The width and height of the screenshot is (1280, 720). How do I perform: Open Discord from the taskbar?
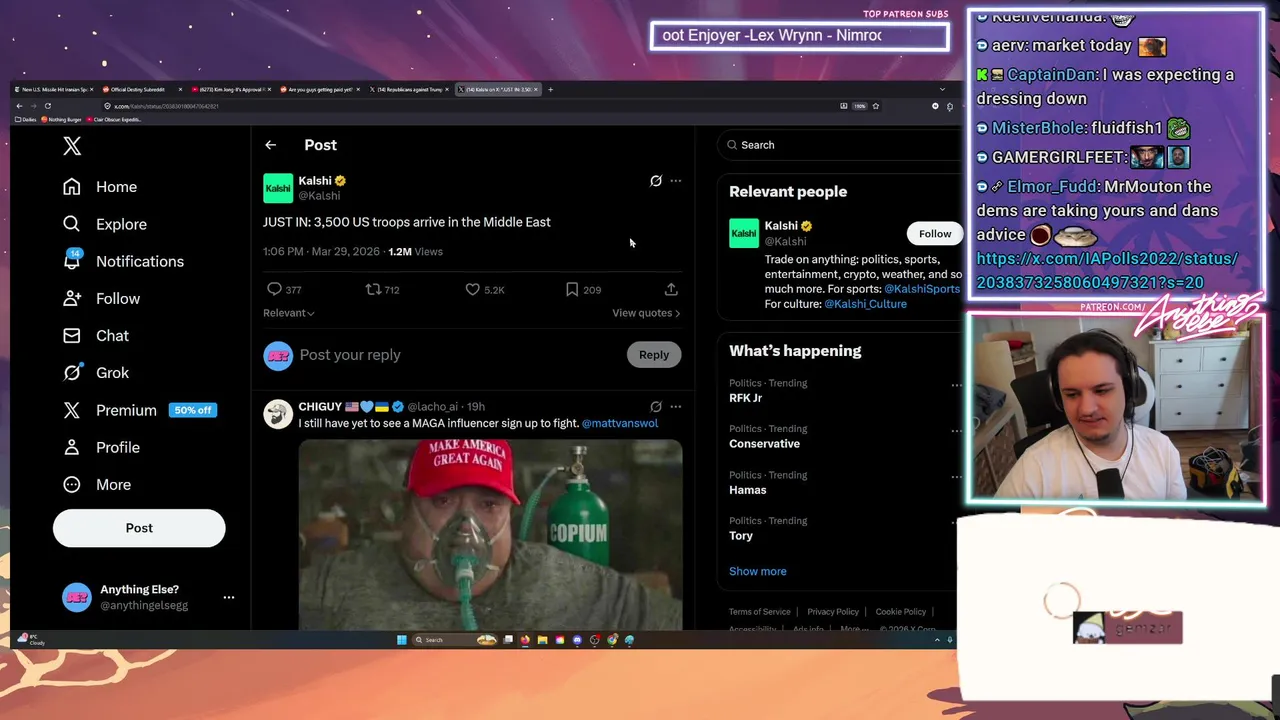coord(577,640)
